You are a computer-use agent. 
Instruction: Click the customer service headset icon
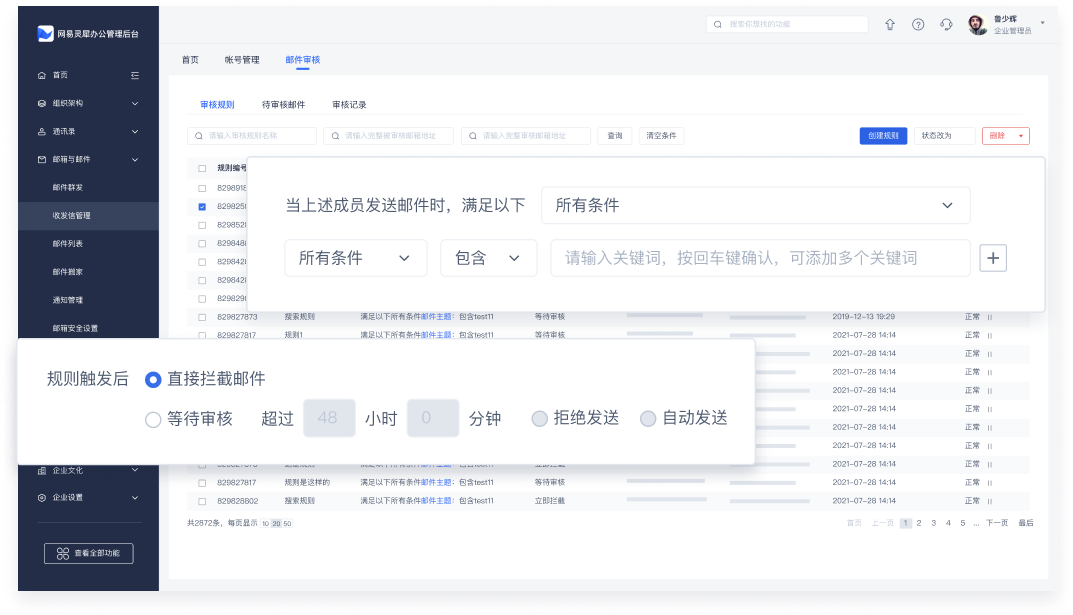click(x=946, y=25)
